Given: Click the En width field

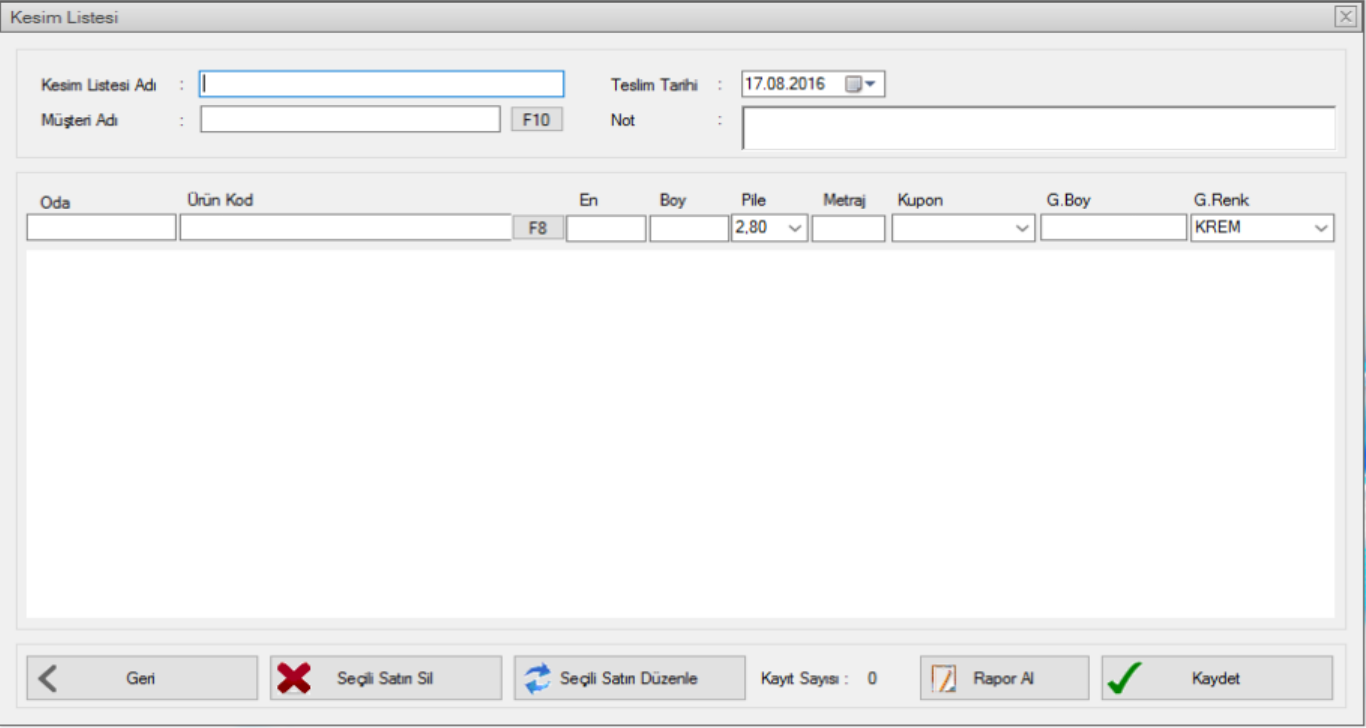Looking at the screenshot, I should tap(606, 228).
